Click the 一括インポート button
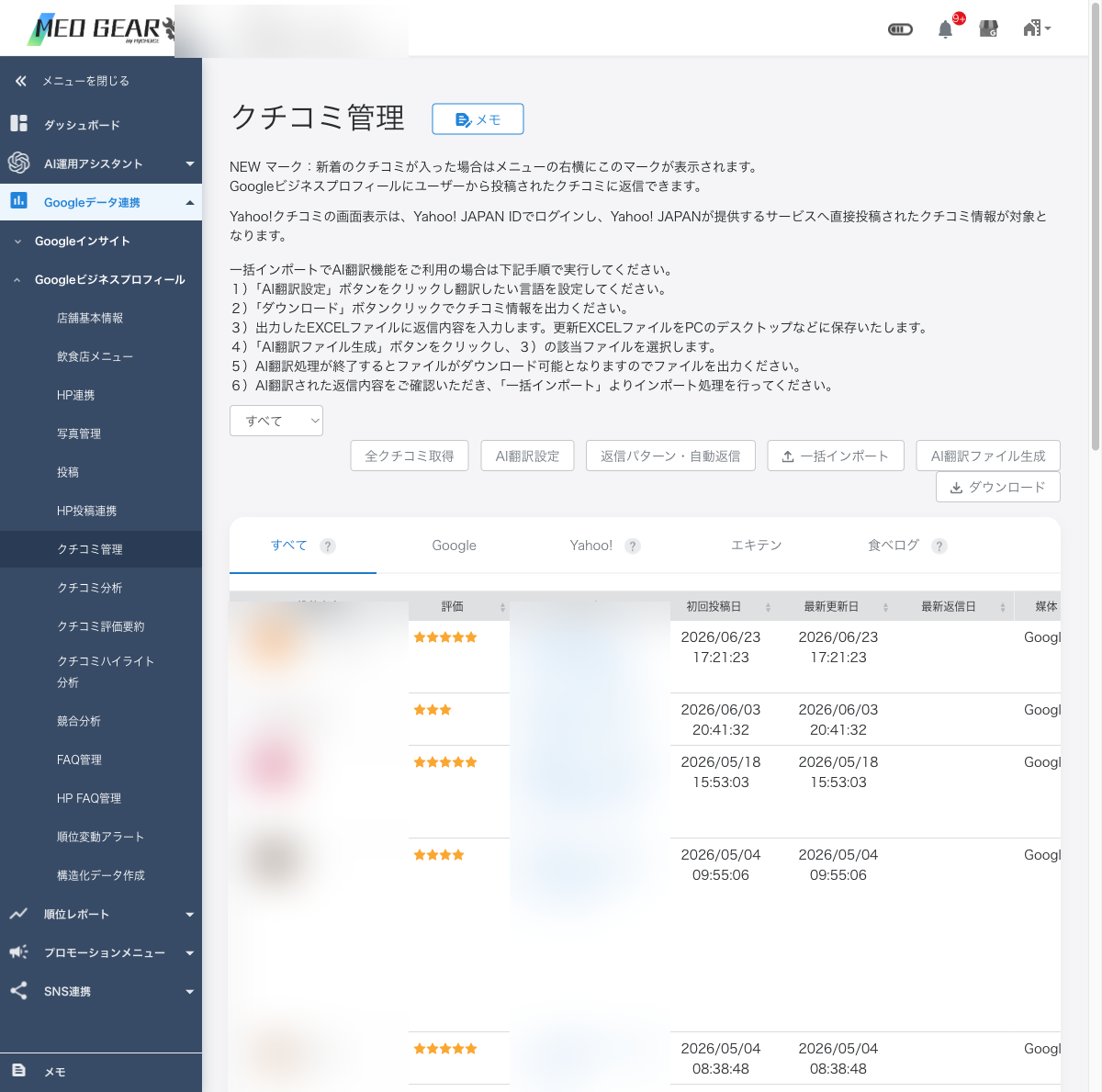Viewport: 1102px width, 1092px height. click(x=836, y=456)
